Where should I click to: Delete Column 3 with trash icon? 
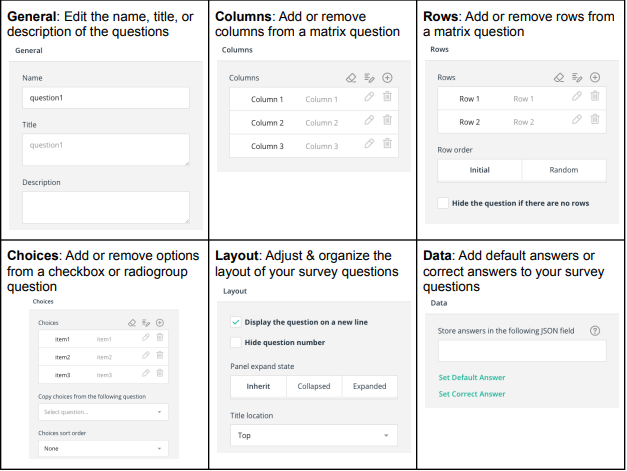point(387,143)
